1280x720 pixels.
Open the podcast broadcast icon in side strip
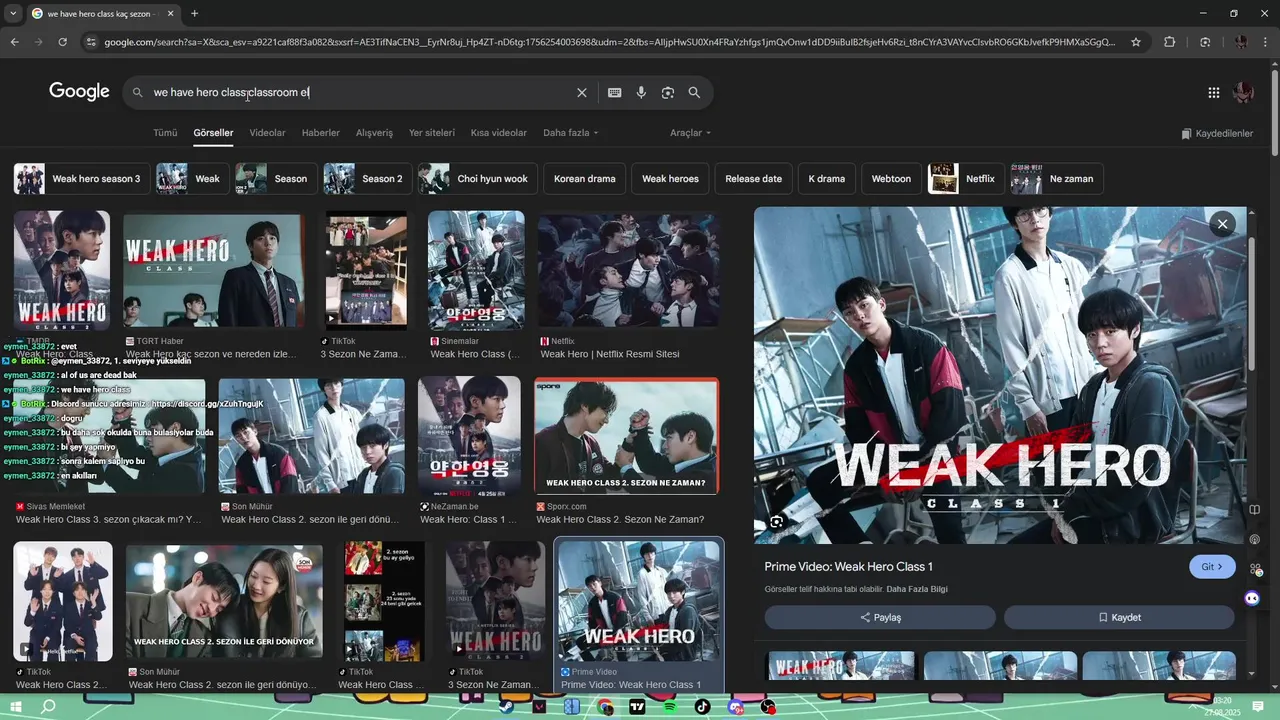click(1254, 540)
